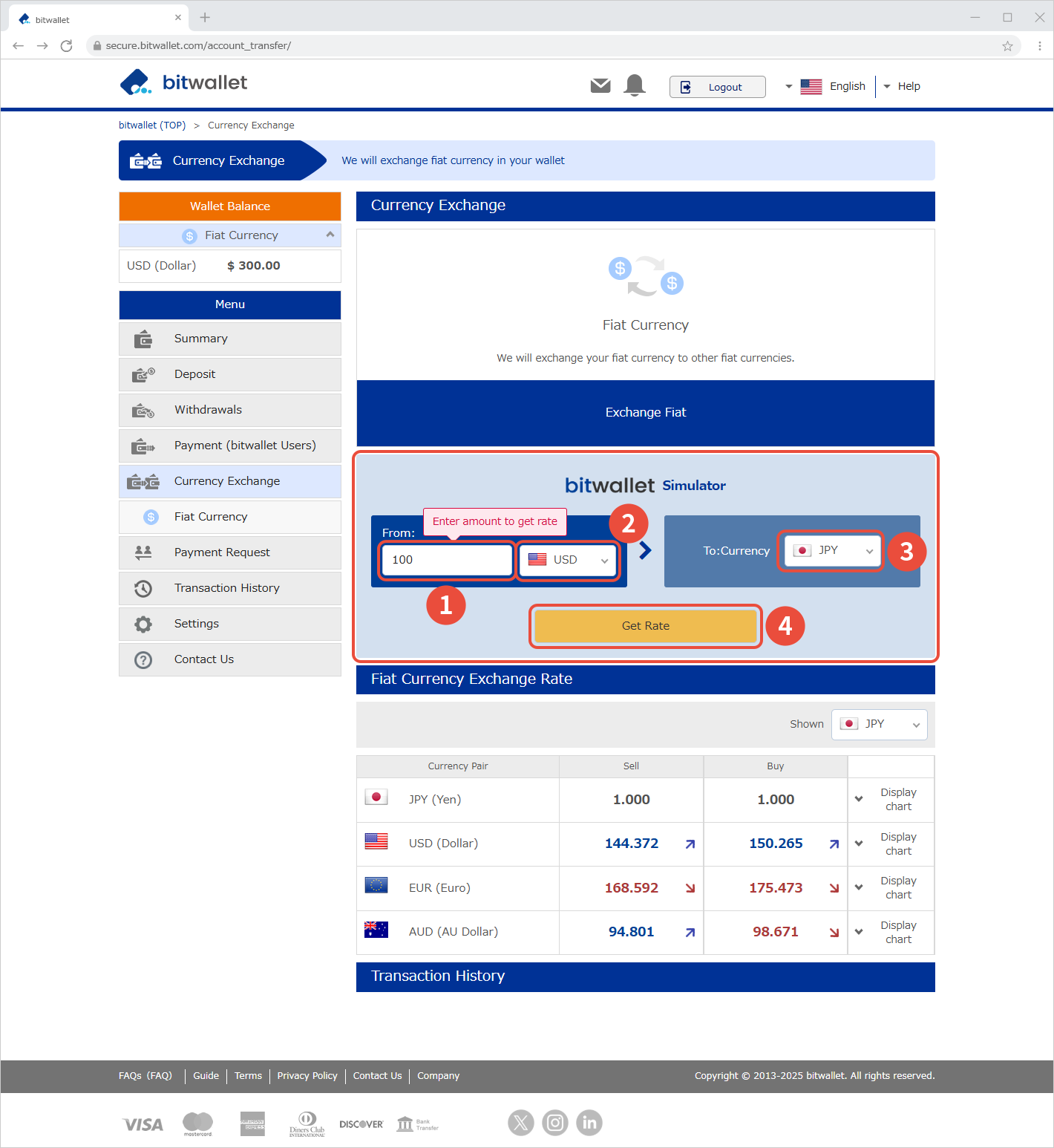Click the USD sell rate 144.372
The width and height of the screenshot is (1054, 1148).
632,844
